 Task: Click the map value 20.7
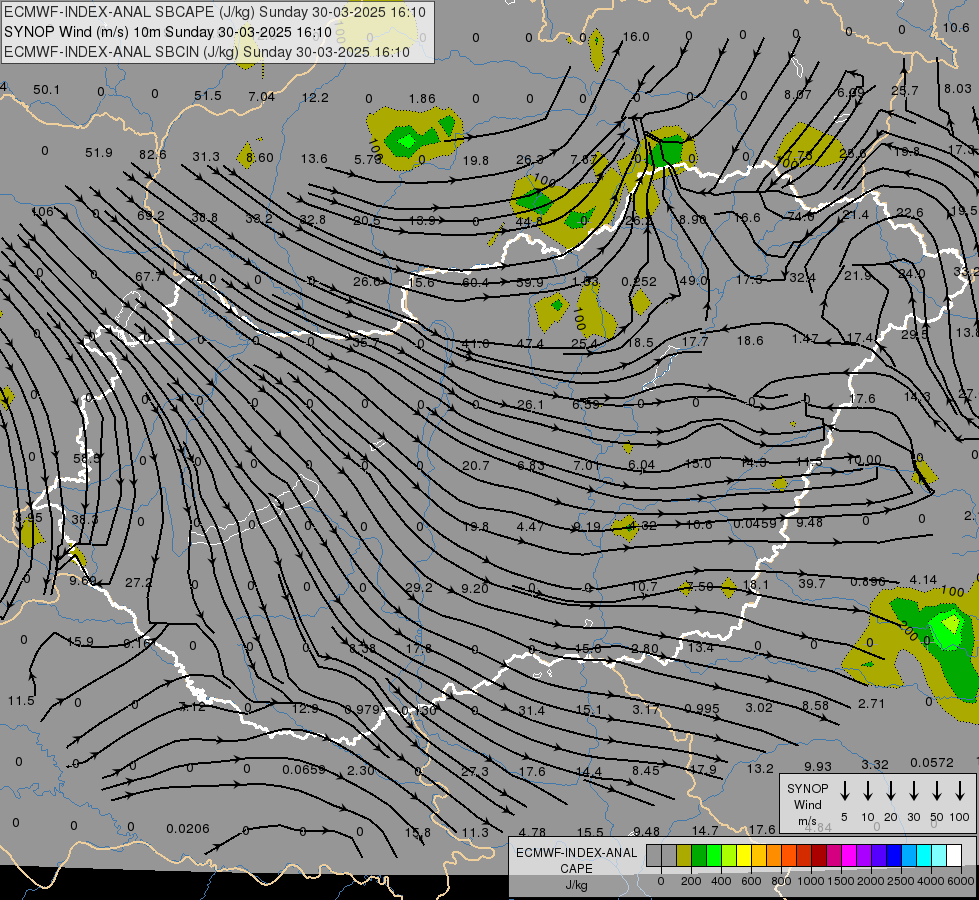tap(475, 466)
